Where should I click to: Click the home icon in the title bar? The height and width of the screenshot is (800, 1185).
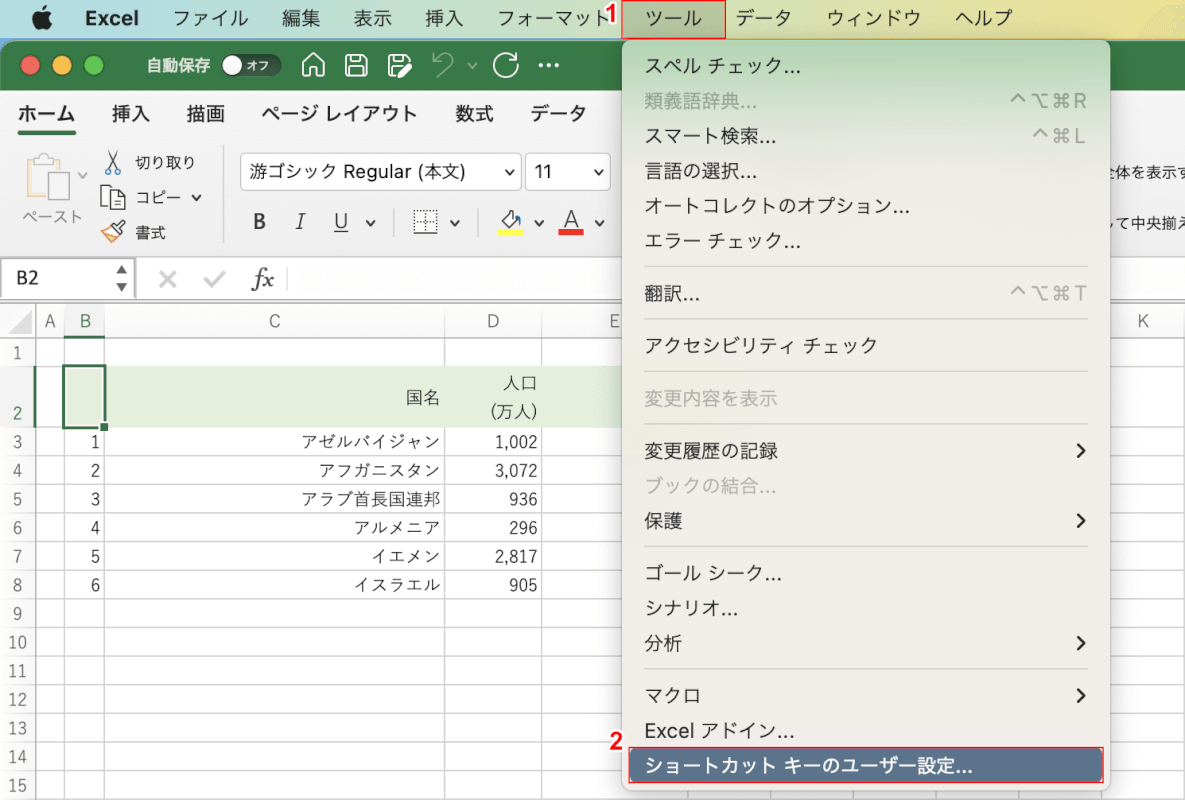point(312,64)
